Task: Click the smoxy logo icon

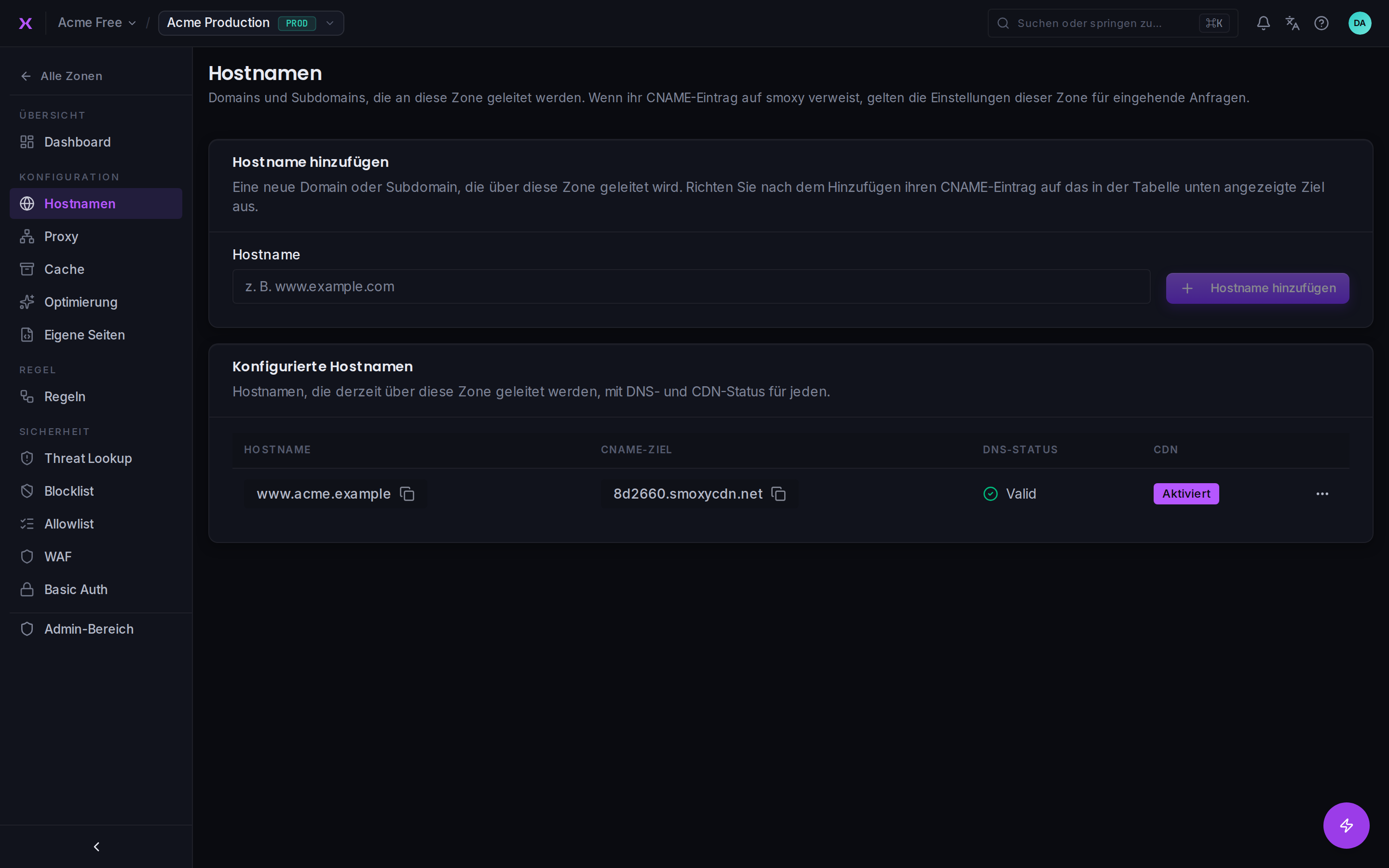Action: click(x=25, y=23)
